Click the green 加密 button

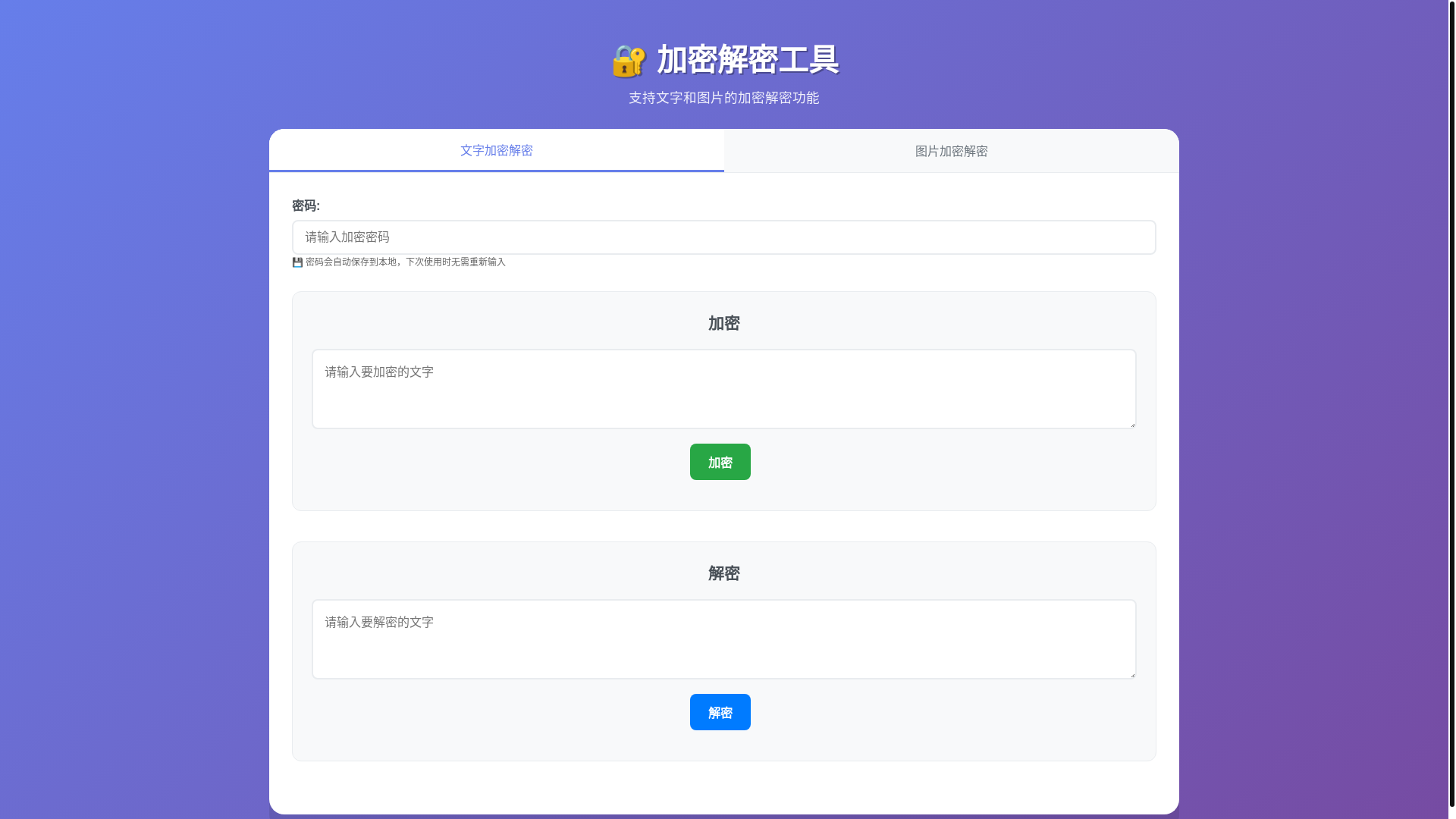pyautogui.click(x=720, y=462)
